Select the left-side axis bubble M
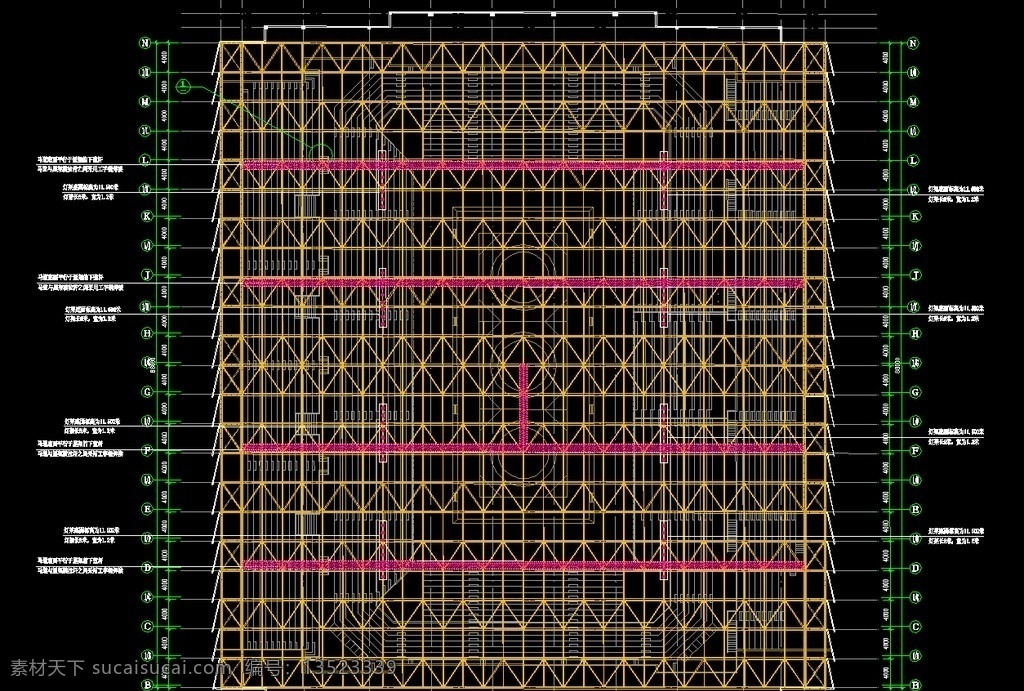Viewport: 1024px width, 691px height. (x=146, y=102)
